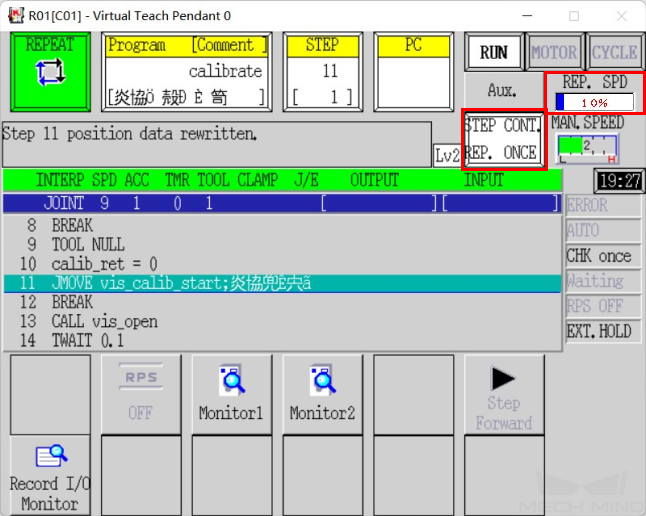Open the PC program selector
Viewport: 646px width, 516px height.
[x=414, y=72]
